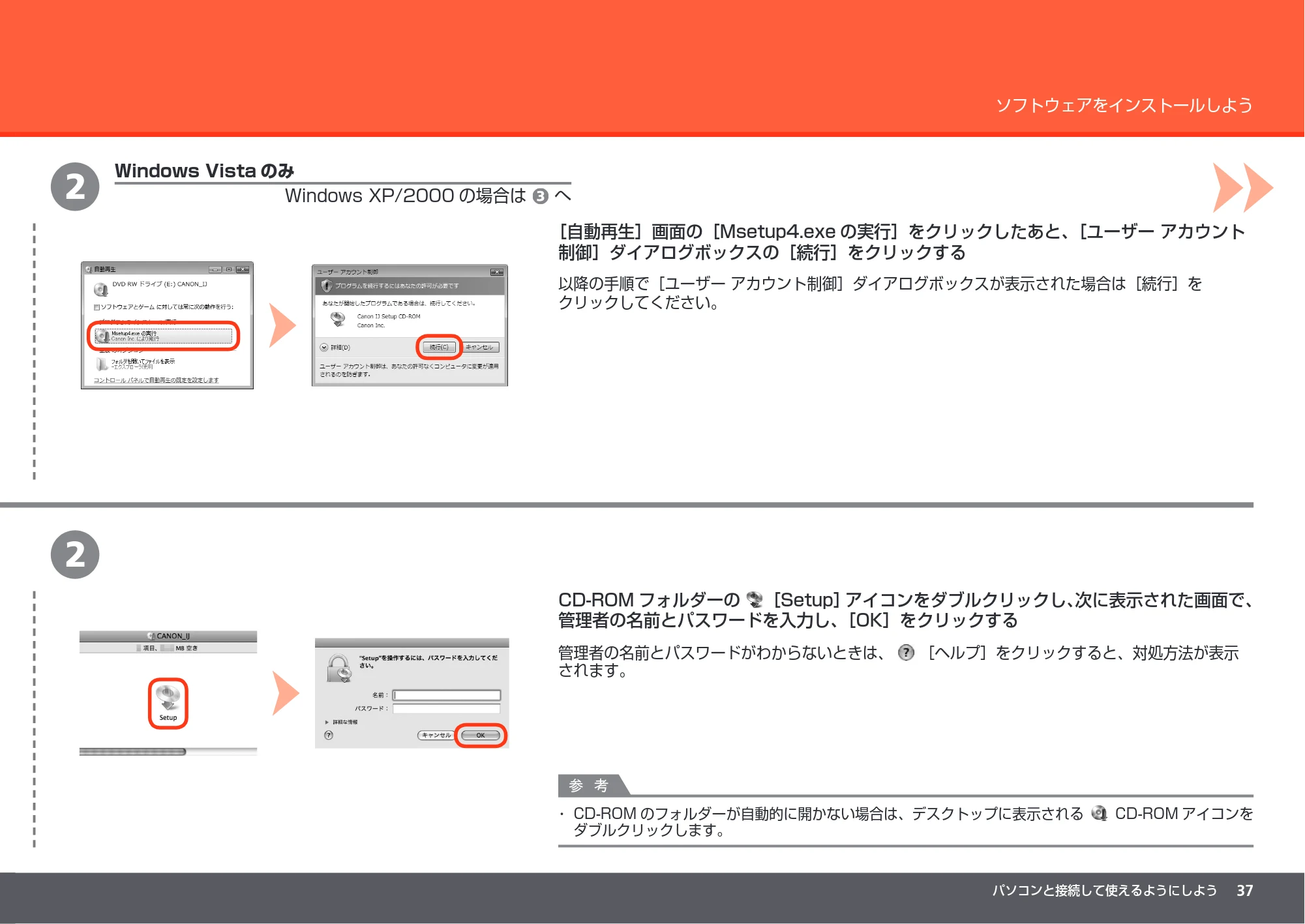Click the CANON_IJ window horizontal scrollbar
The width and height of the screenshot is (1305, 924).
[x=168, y=752]
